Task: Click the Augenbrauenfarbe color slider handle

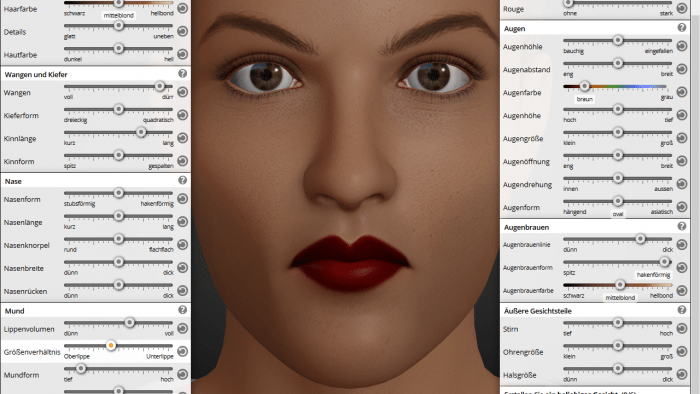Action: (620, 285)
